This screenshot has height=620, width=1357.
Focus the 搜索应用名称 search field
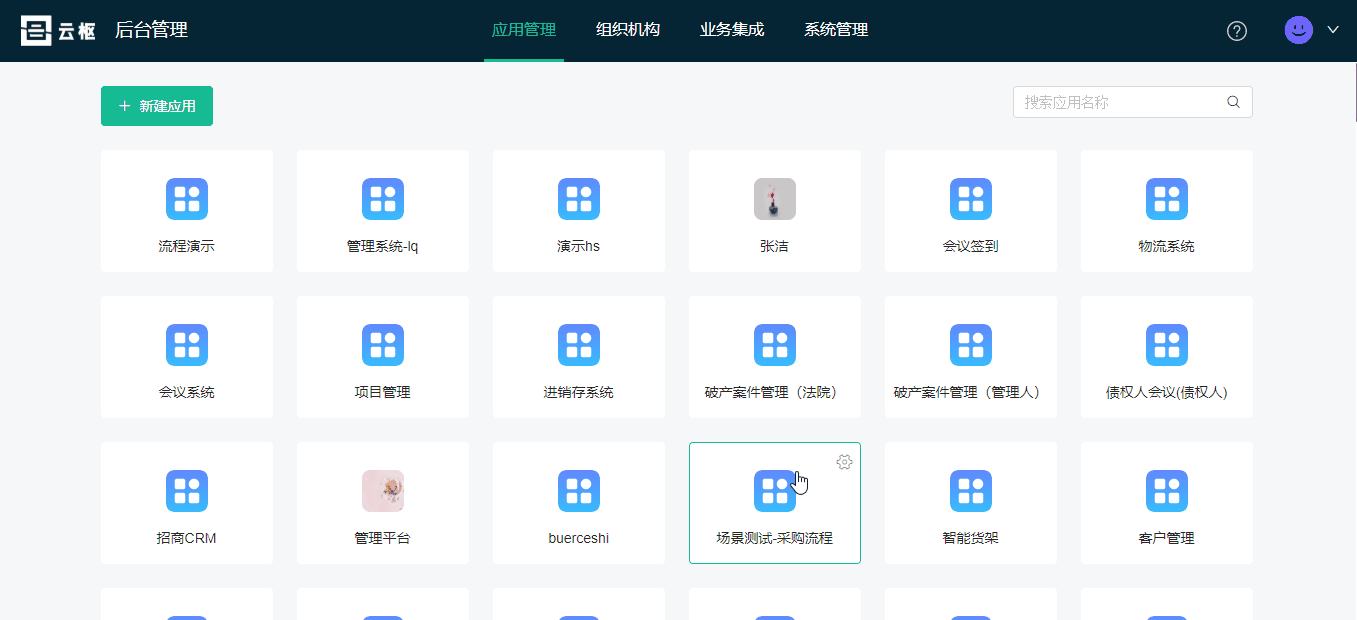click(x=1133, y=102)
